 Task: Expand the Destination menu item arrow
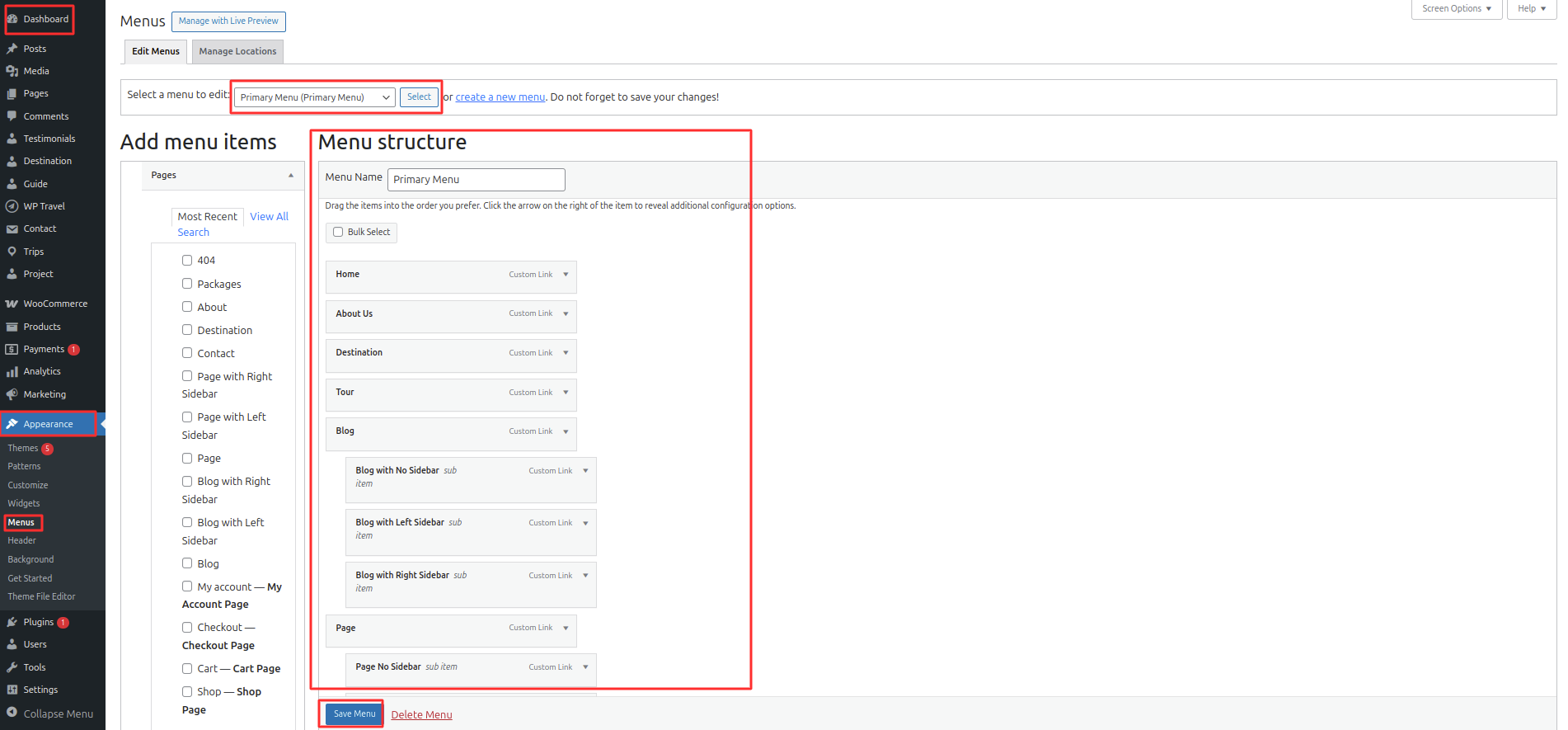[x=566, y=353]
